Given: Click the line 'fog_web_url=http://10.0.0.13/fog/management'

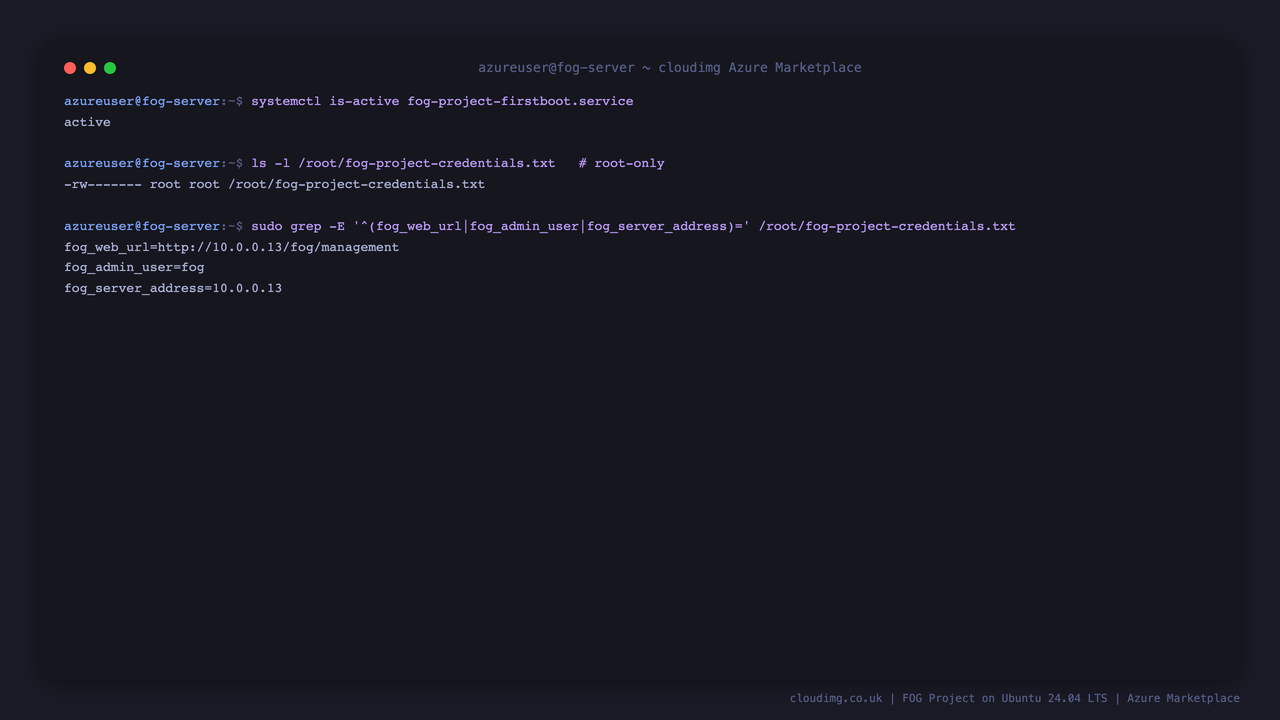Looking at the screenshot, I should [231, 247].
